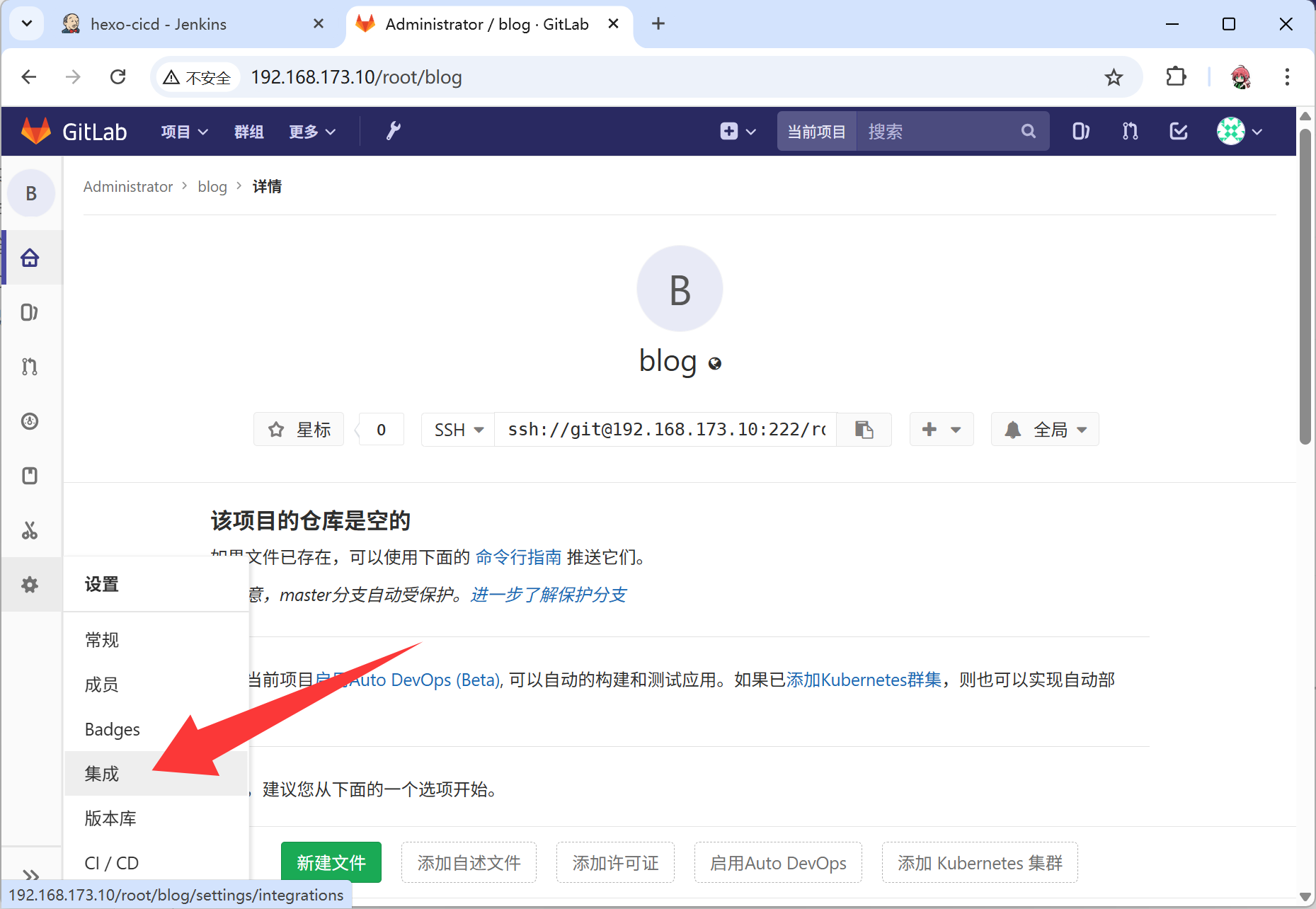Open the Wiki icon in sidebar

pos(29,476)
